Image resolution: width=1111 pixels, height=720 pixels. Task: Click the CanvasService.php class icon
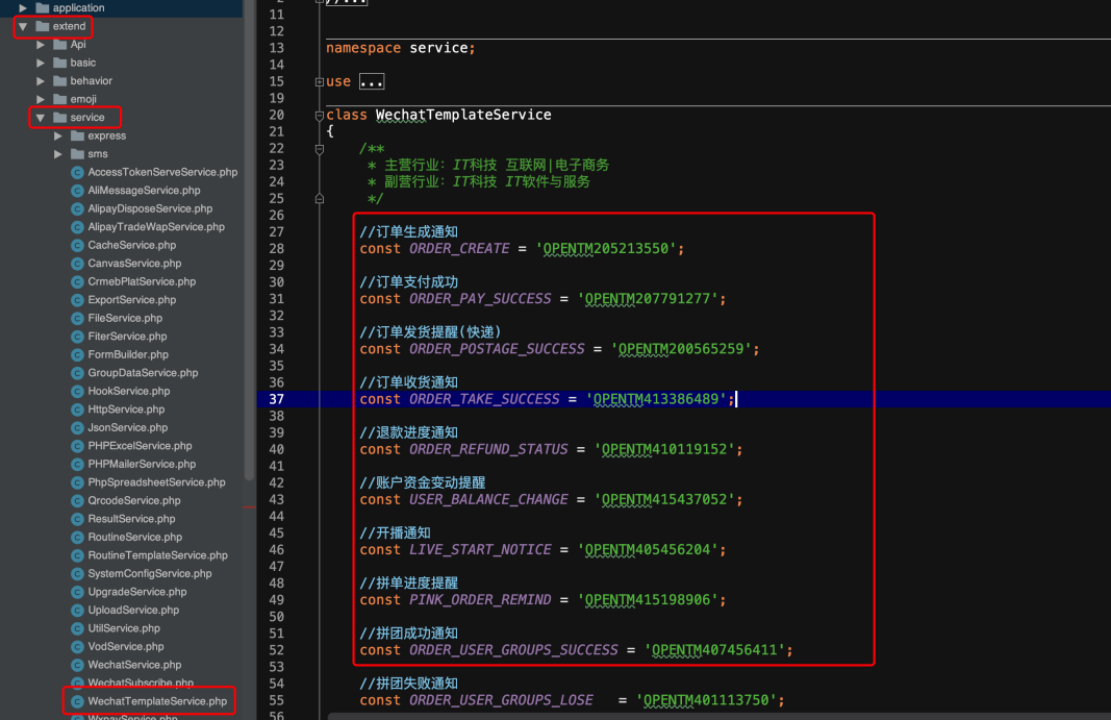click(x=77, y=264)
